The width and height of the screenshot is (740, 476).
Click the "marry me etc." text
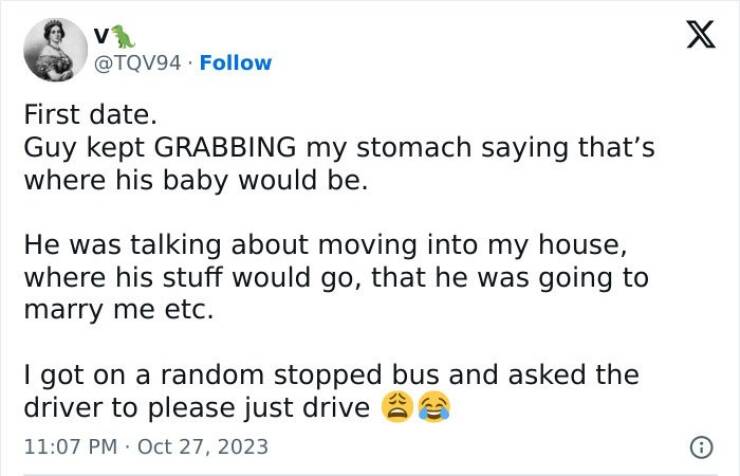click(x=118, y=308)
